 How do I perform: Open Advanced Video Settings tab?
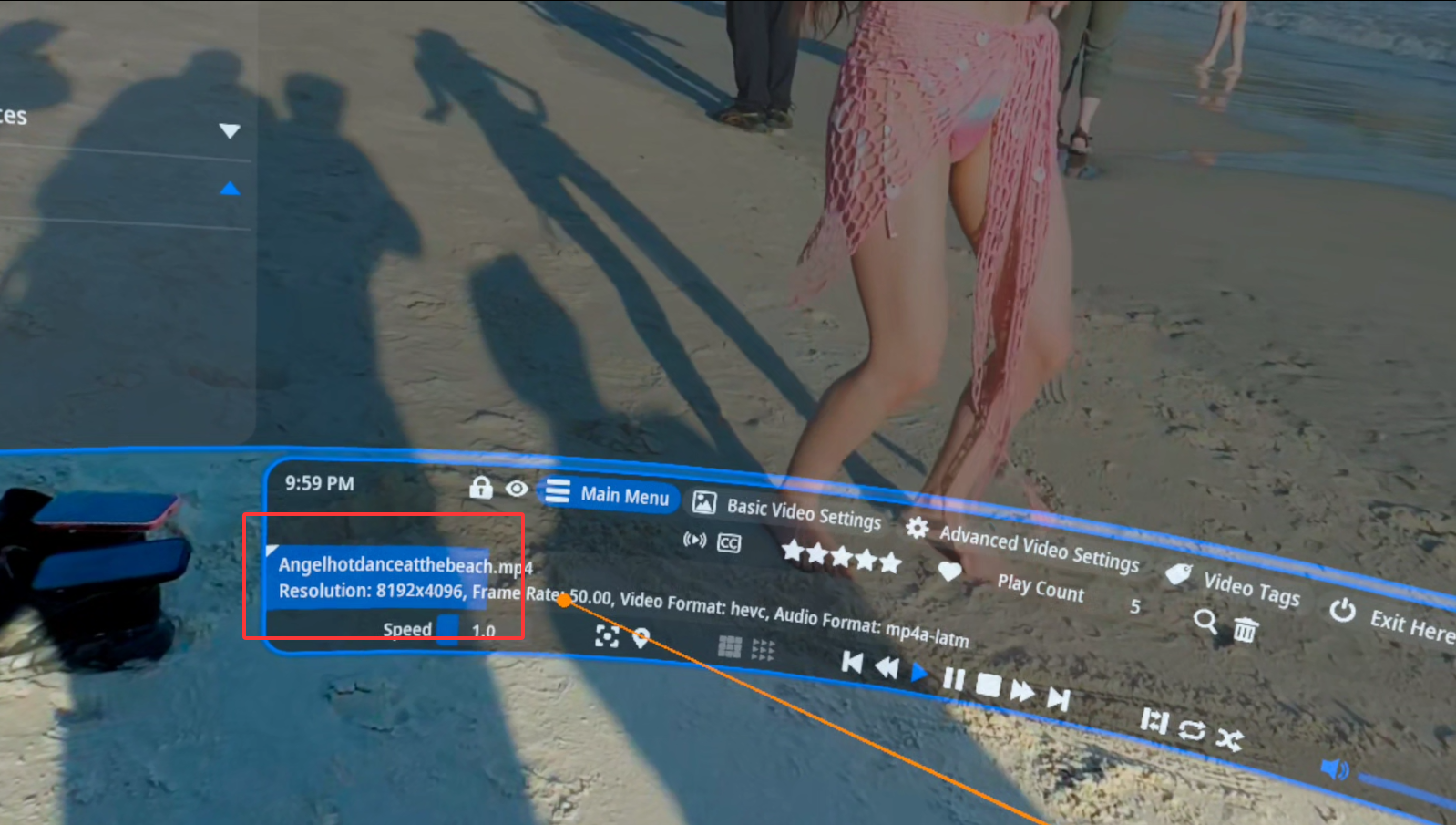1022,545
